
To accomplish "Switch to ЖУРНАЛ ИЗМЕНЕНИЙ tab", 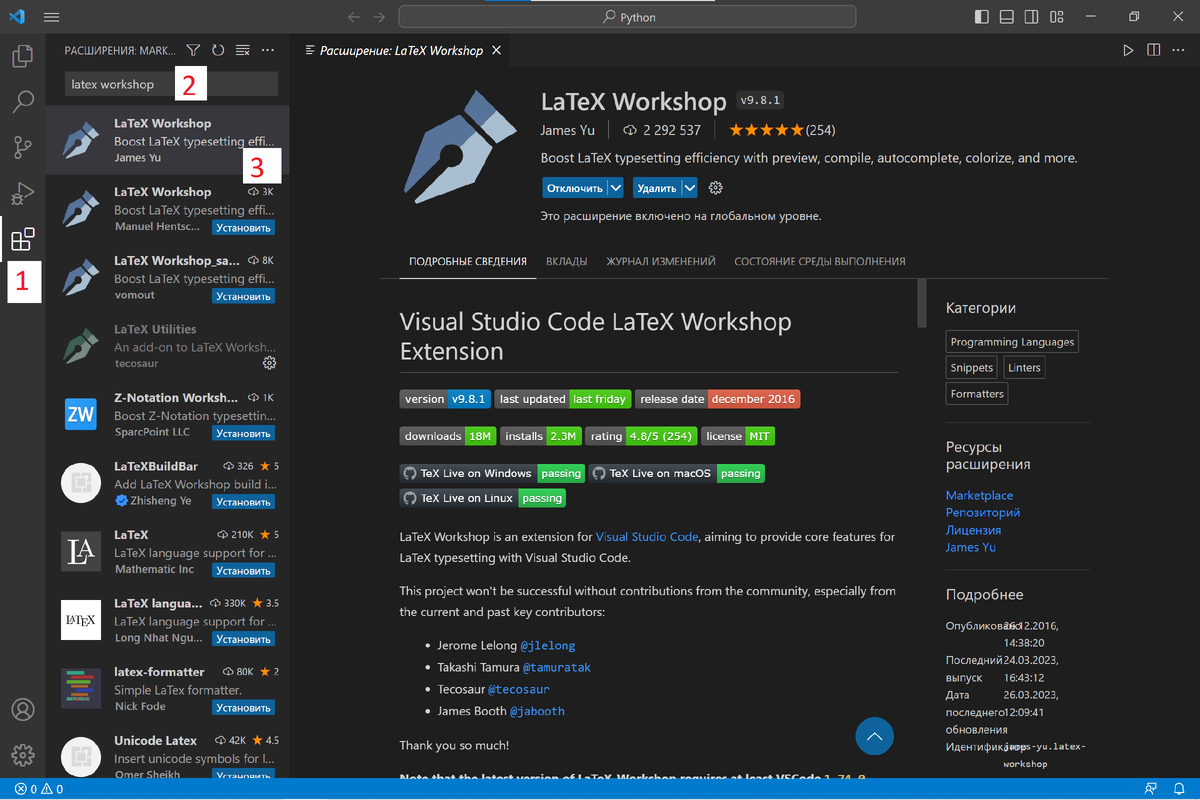I will [661, 262].
